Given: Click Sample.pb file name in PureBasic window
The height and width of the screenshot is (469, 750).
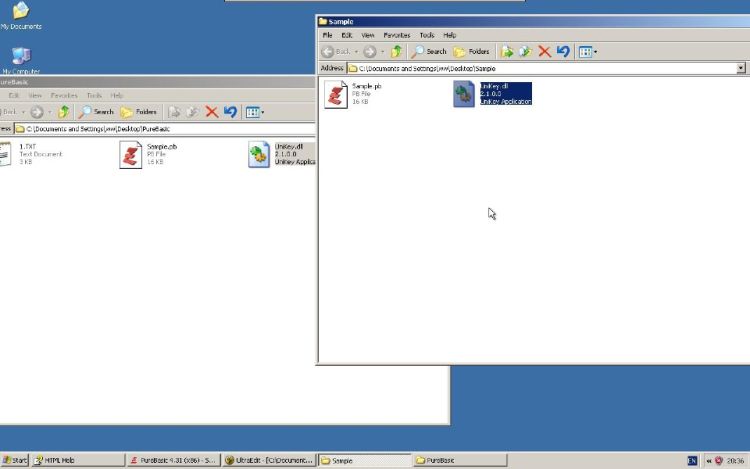Looking at the screenshot, I should click(x=162, y=146).
